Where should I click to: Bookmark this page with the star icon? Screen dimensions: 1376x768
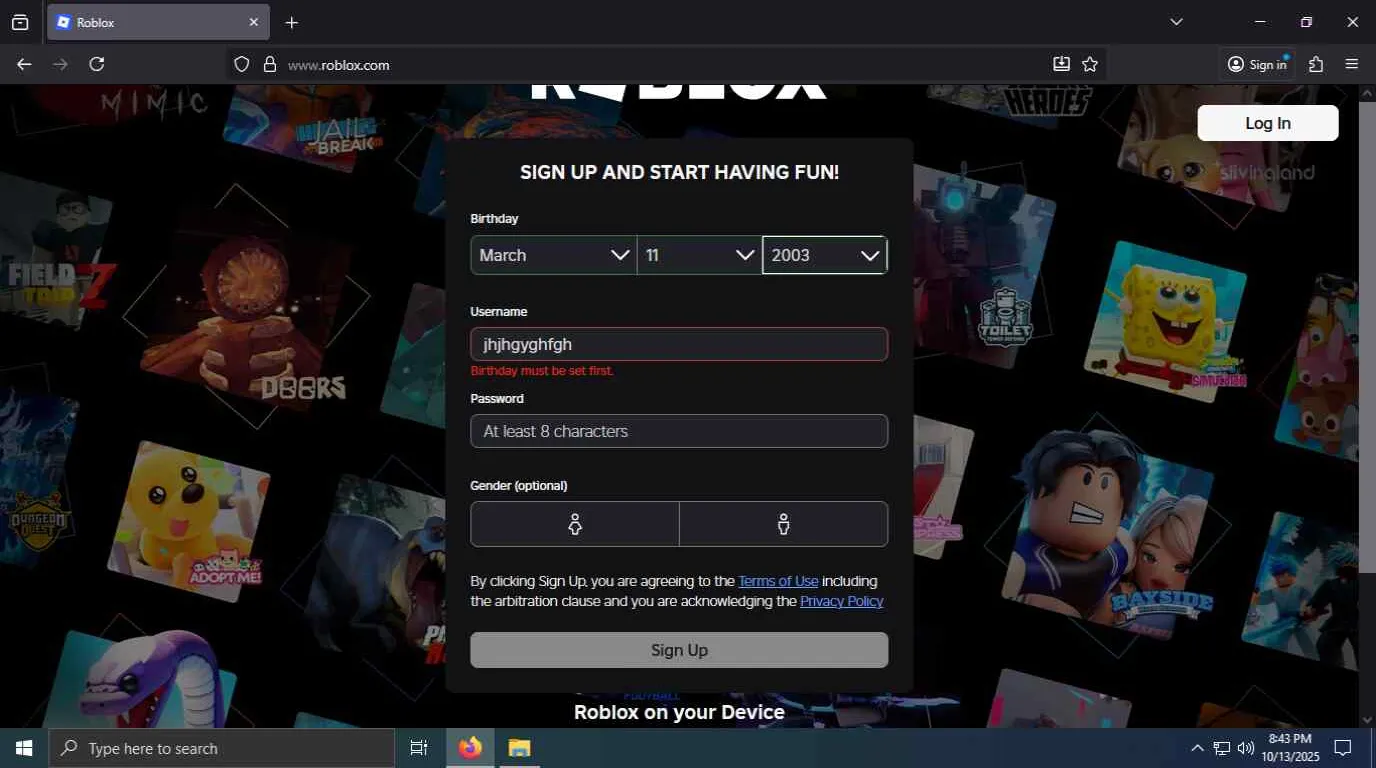pos(1090,64)
